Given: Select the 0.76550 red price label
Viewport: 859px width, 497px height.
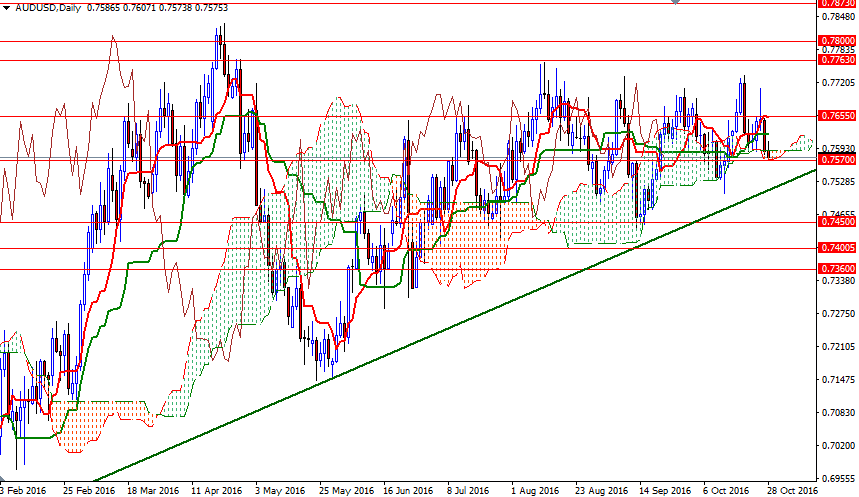Looking at the screenshot, I should (x=837, y=116).
